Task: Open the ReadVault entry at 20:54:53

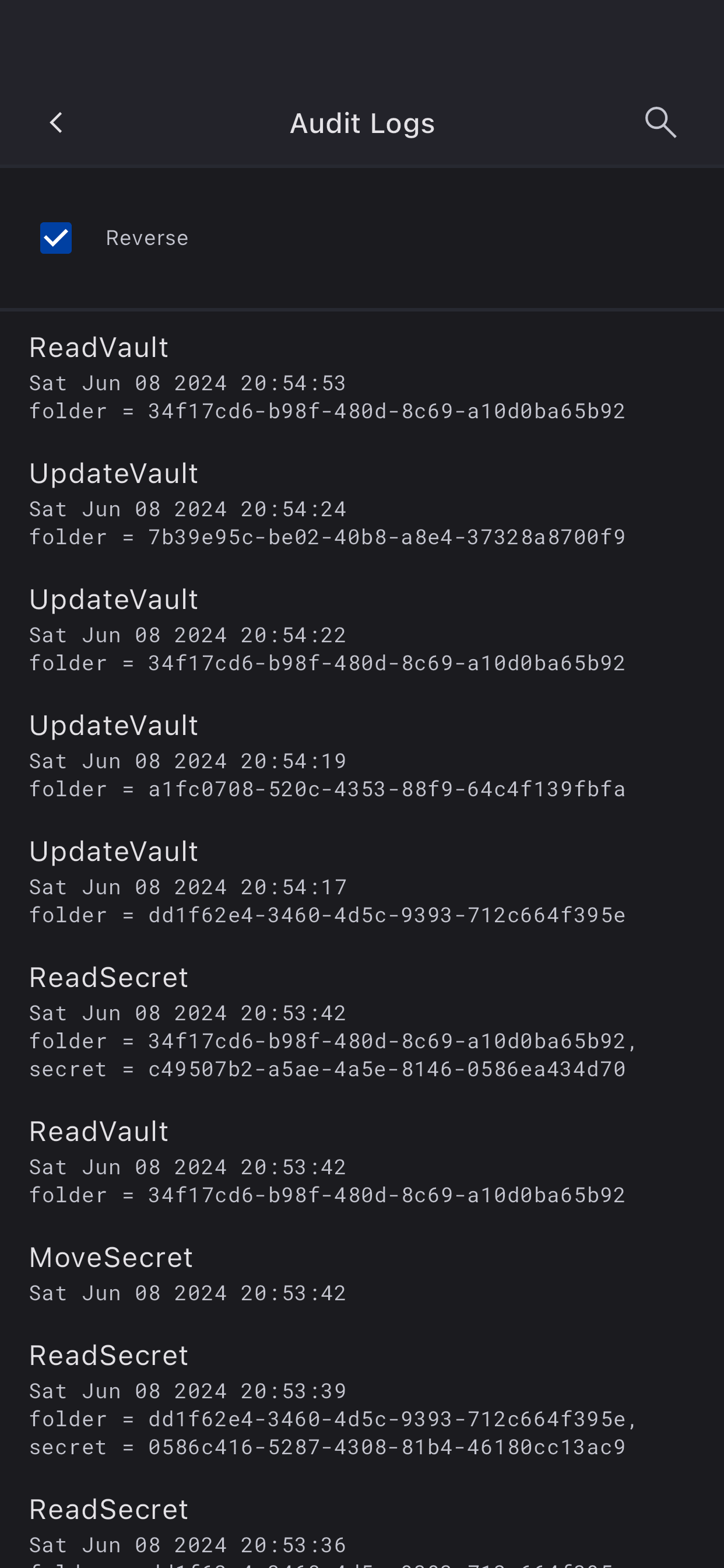Action: [362, 377]
